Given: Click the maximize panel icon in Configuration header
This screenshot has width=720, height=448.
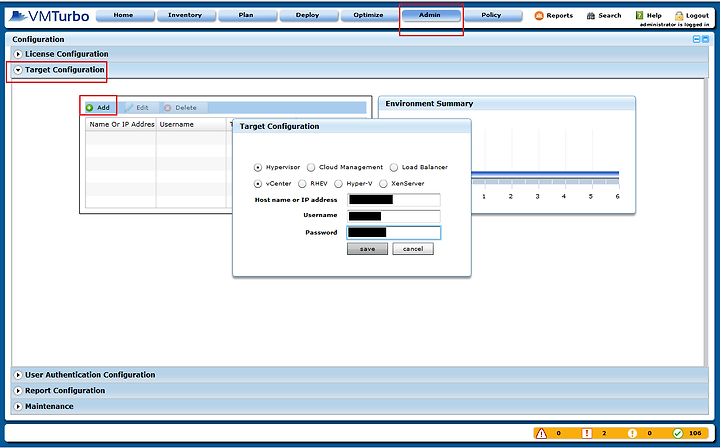Looking at the screenshot, I should 705,39.
